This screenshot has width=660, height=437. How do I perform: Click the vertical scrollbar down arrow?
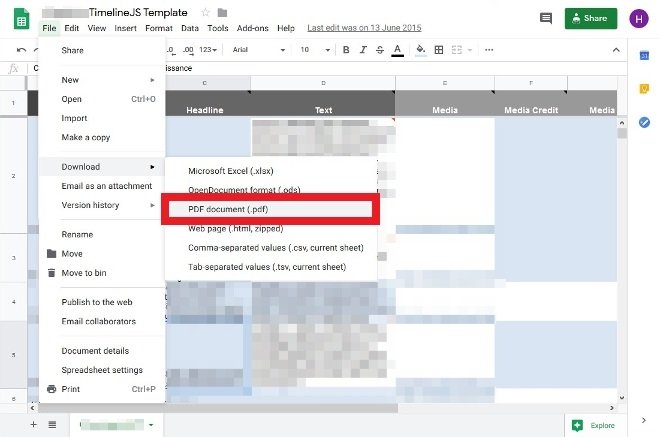pyautogui.click(x=622, y=397)
